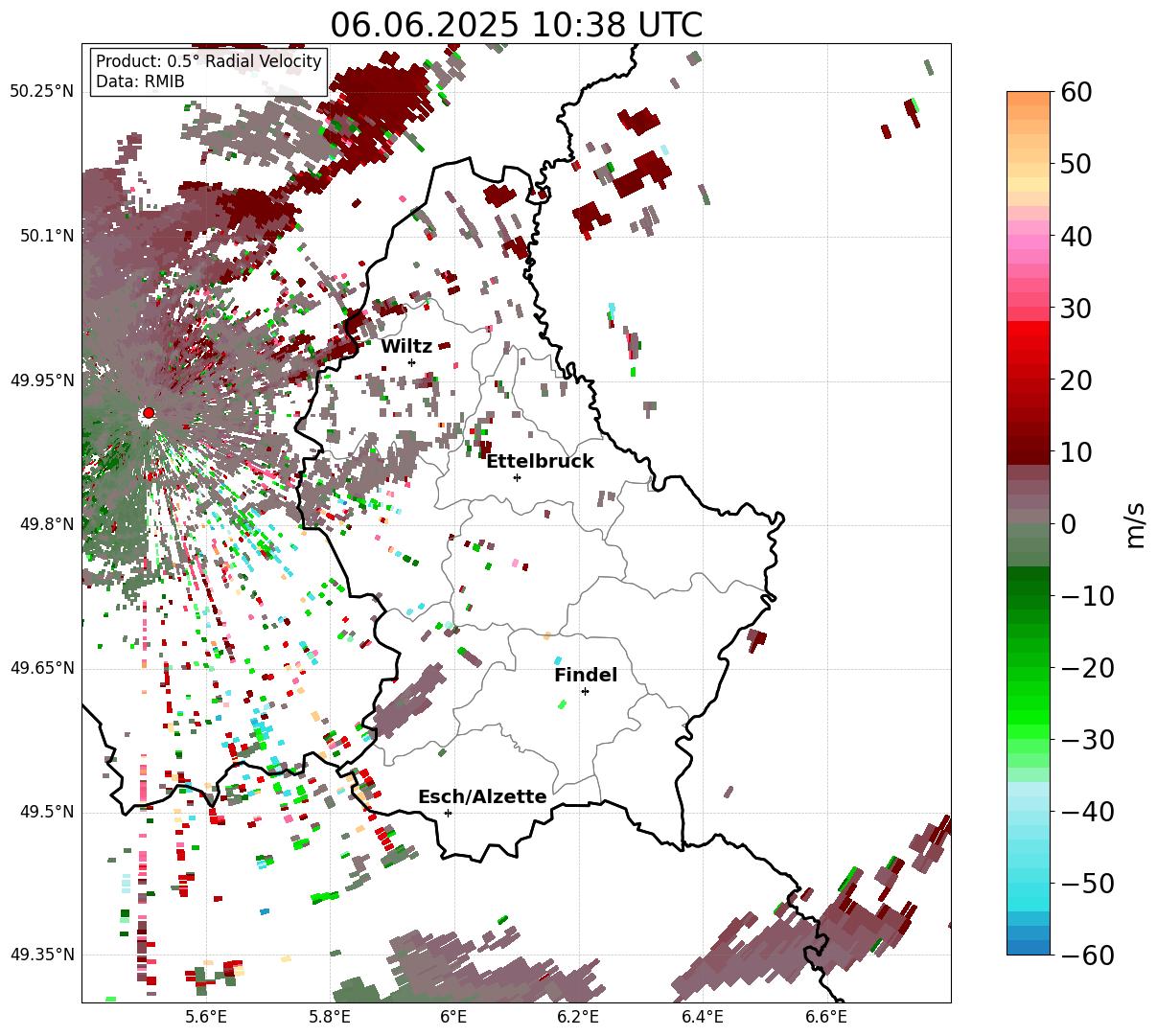Image resolution: width=1157 pixels, height=1036 pixels.
Task: Click the 6.4°E longitude label
Action: click(x=703, y=1017)
